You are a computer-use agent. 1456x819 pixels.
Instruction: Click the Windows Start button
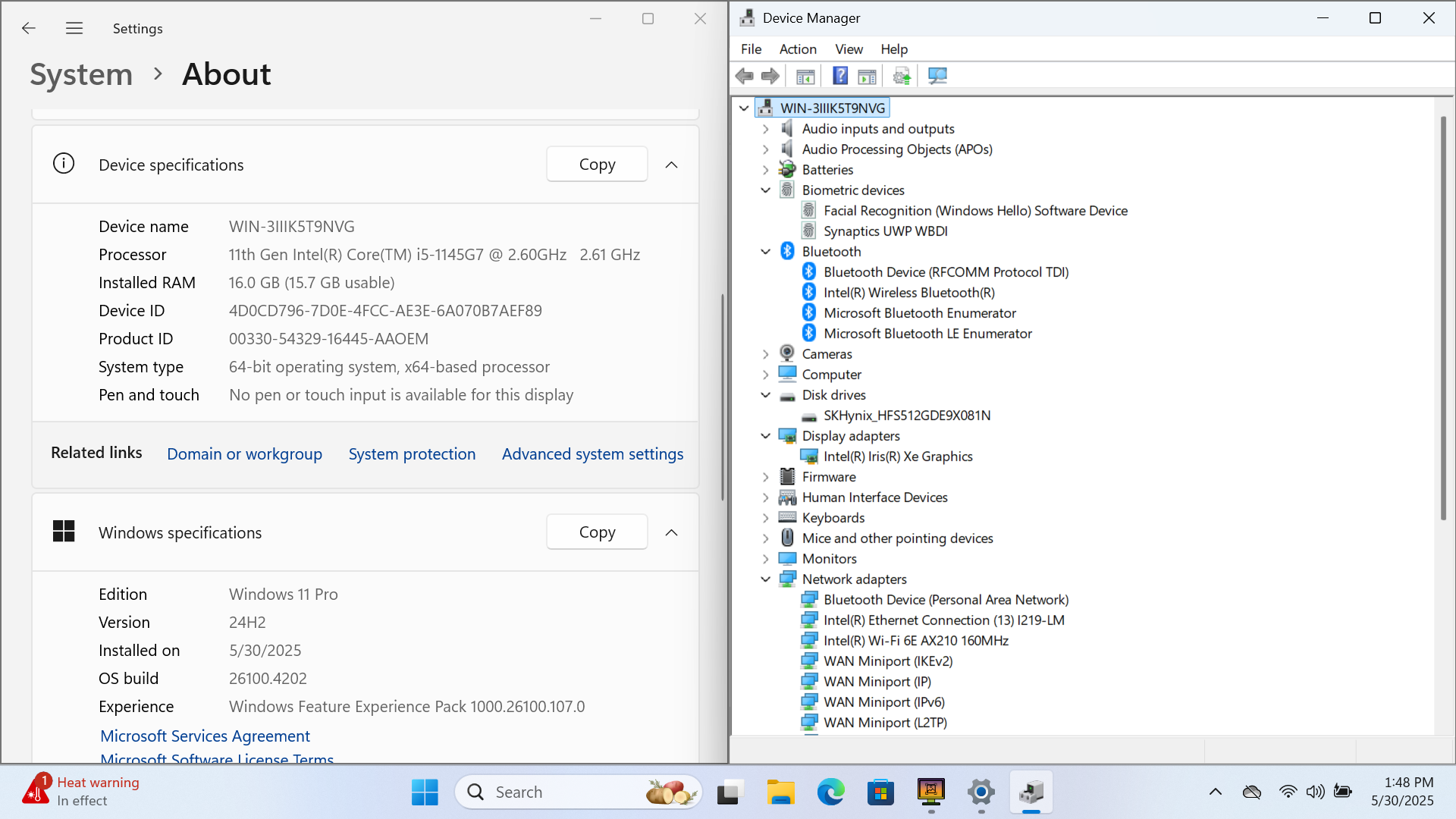pyautogui.click(x=425, y=792)
